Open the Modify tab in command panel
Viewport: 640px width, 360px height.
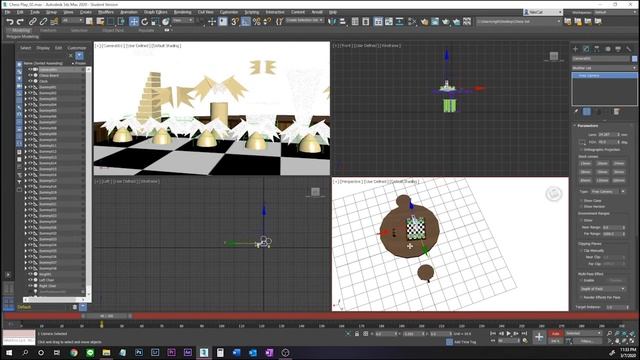tap(586, 49)
